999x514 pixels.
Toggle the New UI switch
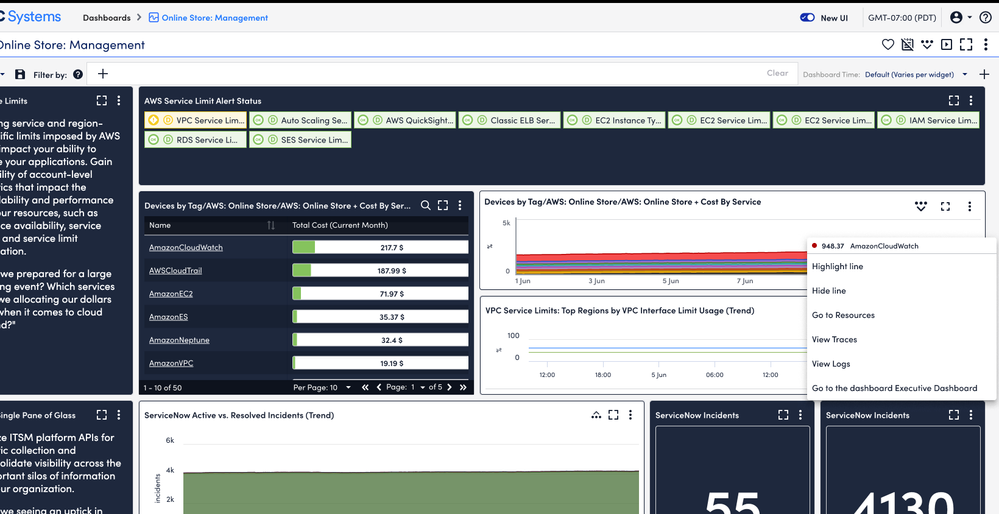pos(808,18)
